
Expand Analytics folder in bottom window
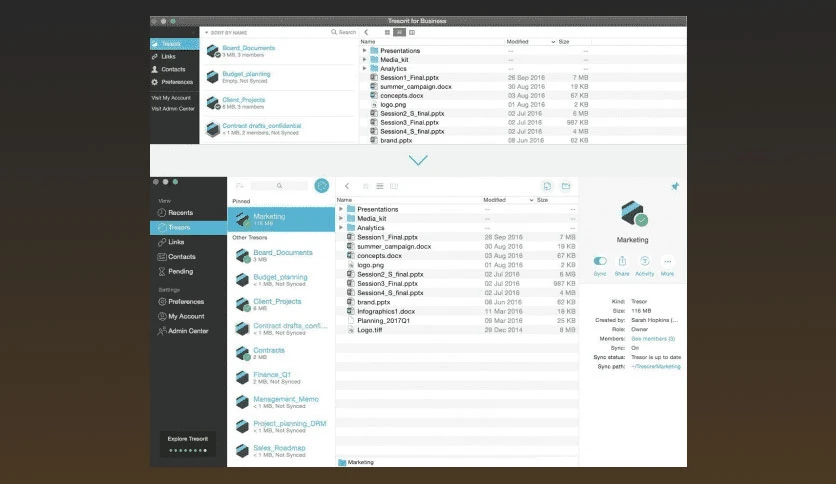pos(341,228)
